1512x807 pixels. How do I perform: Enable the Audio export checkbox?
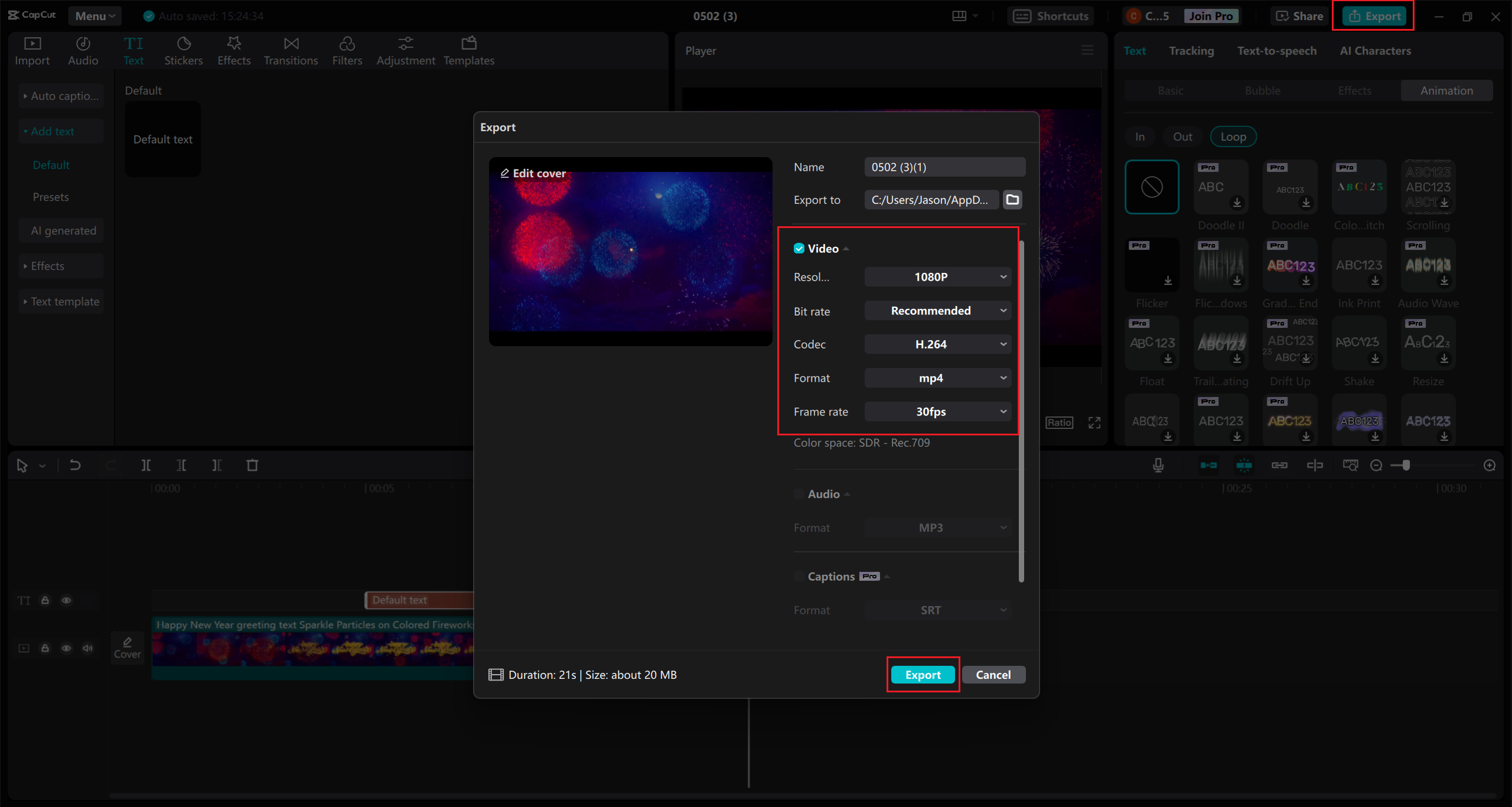[x=799, y=494]
